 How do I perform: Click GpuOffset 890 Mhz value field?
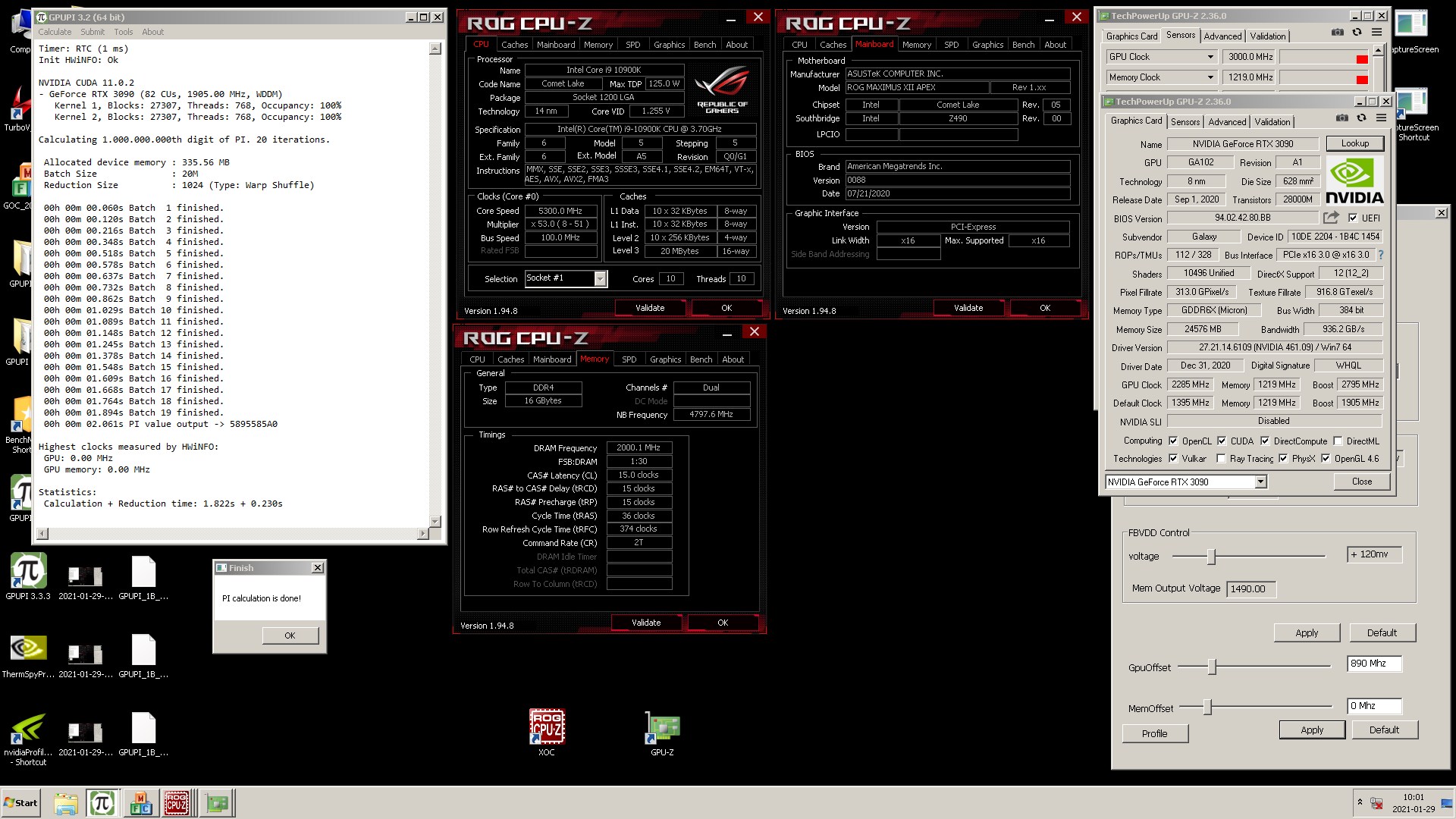click(1374, 664)
